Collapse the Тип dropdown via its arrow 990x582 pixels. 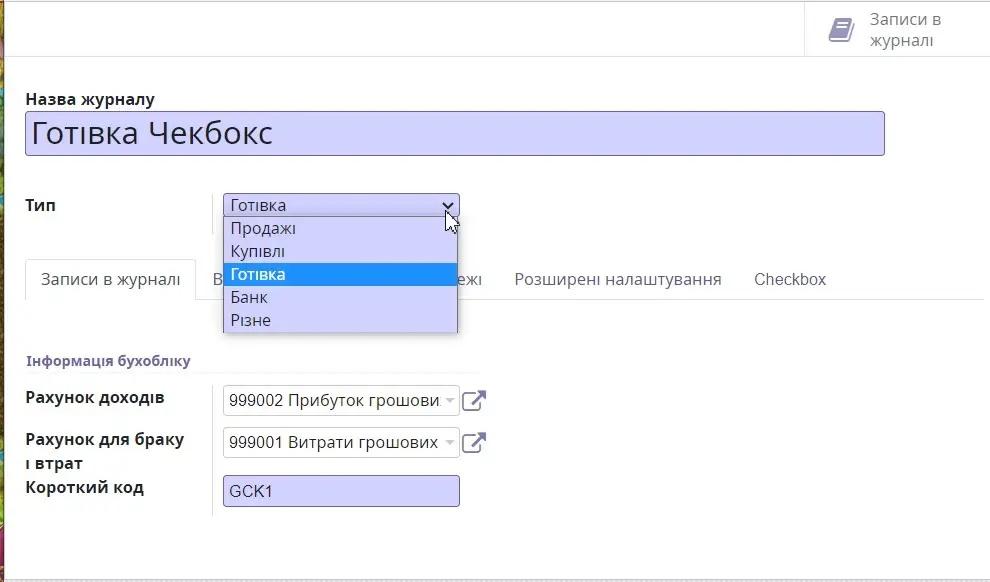coord(448,205)
